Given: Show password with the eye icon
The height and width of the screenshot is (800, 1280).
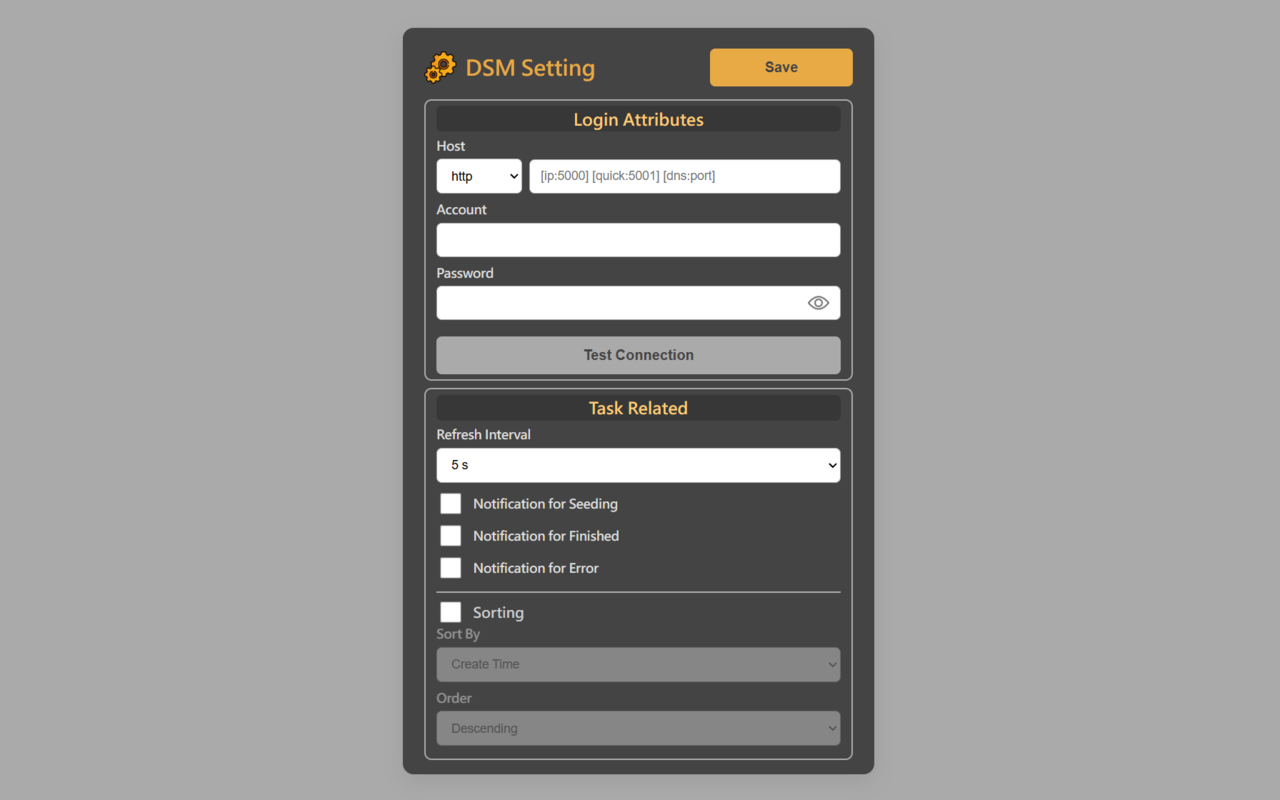Looking at the screenshot, I should tap(818, 303).
